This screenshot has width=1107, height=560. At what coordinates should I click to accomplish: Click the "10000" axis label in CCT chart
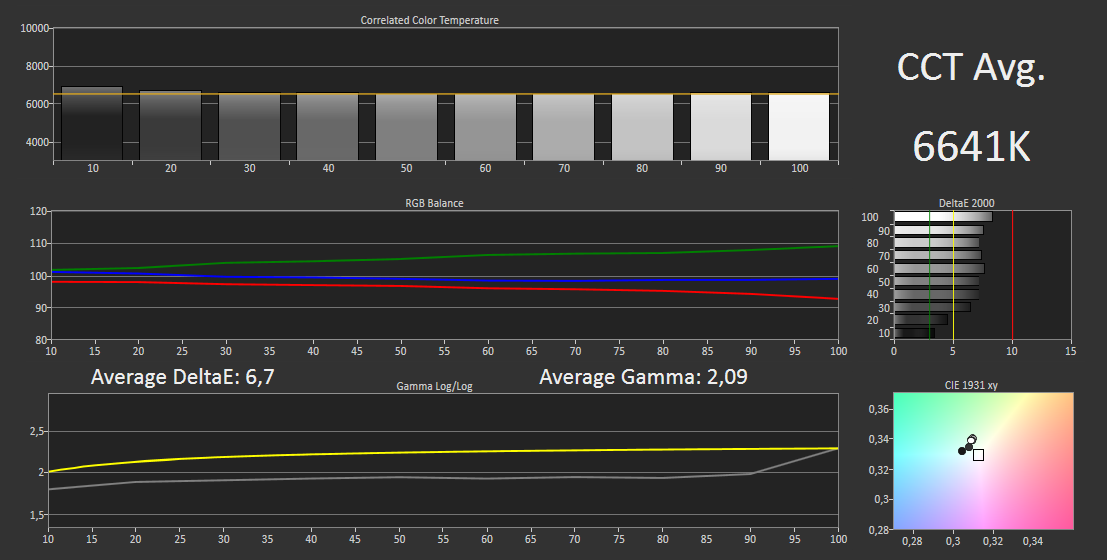tap(35, 28)
